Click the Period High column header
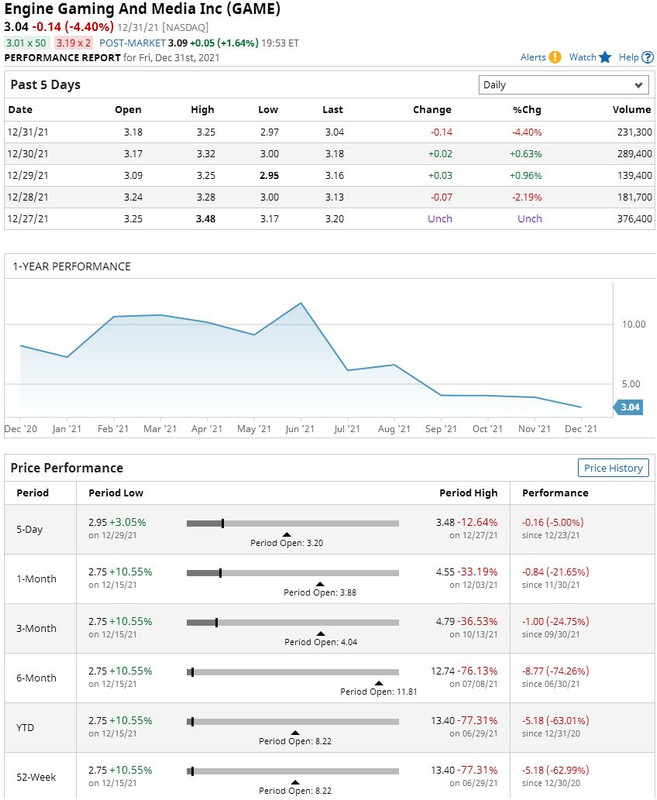Screen dimensions: 657x800 [468, 493]
